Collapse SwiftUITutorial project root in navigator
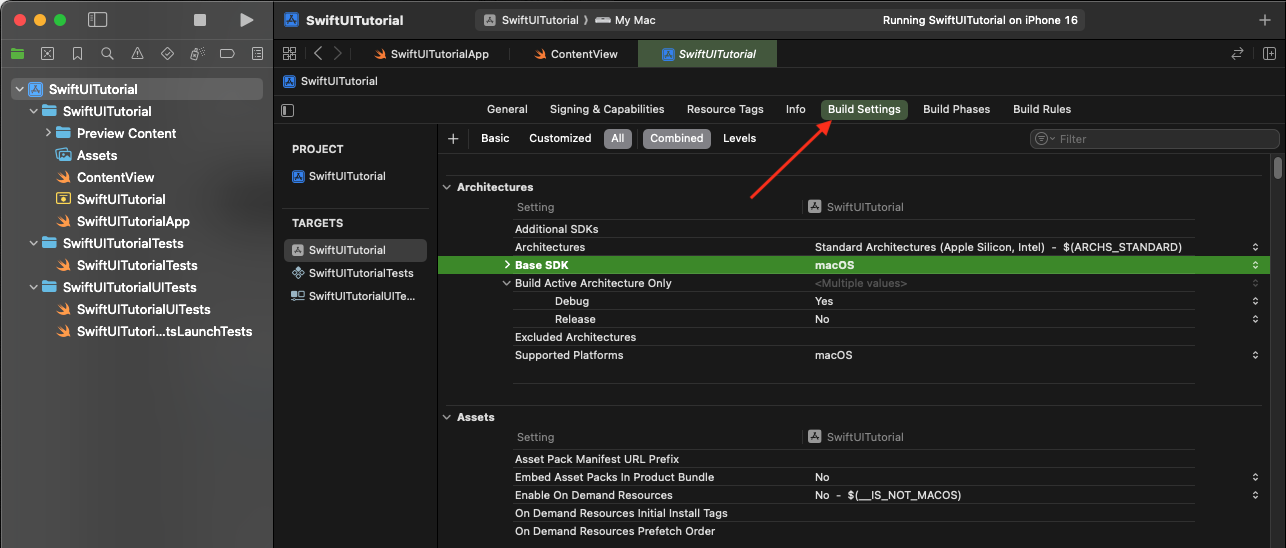This screenshot has width=1286, height=548. pyautogui.click(x=19, y=89)
